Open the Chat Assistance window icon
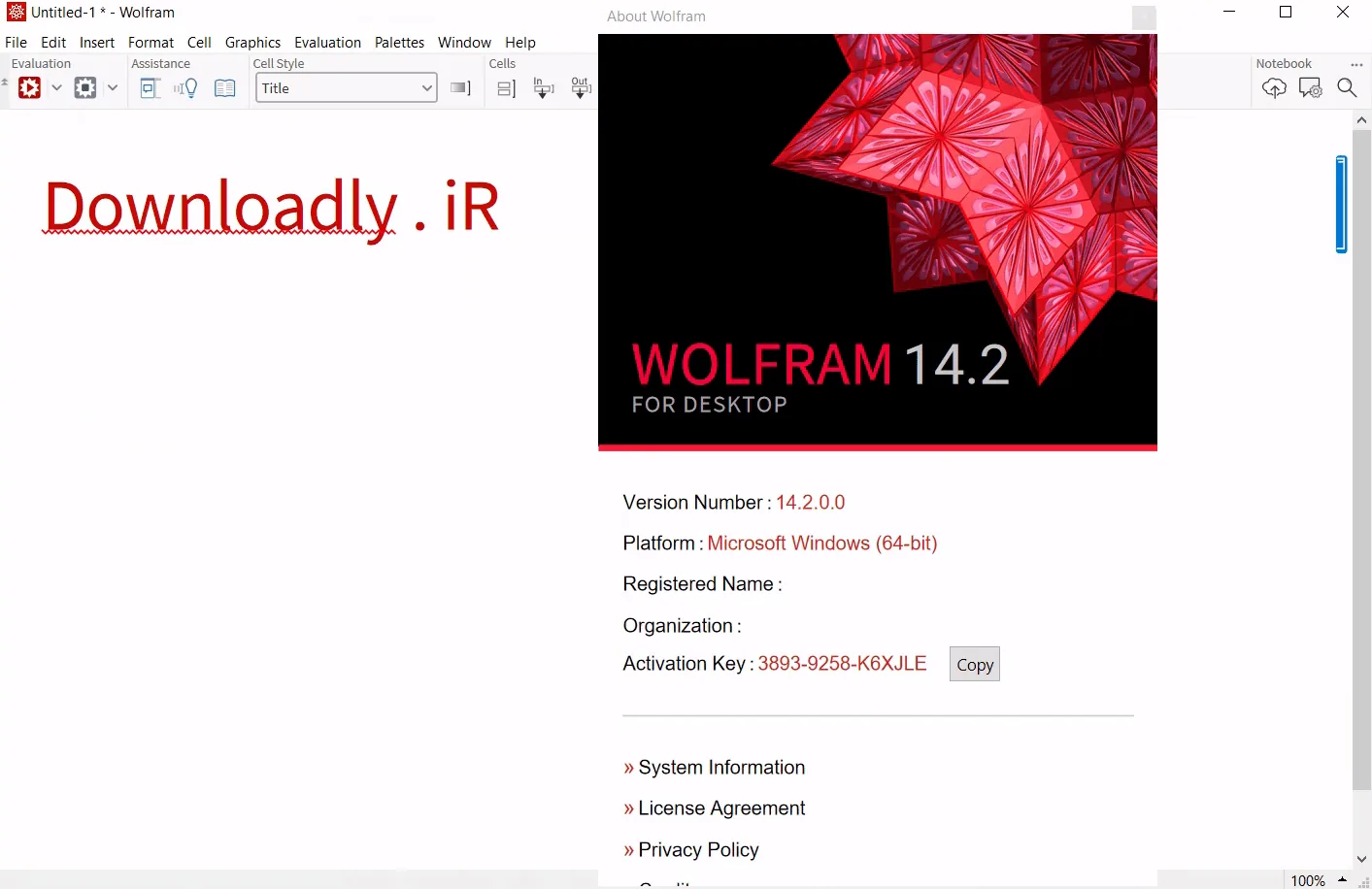Viewport: 1372px width, 889px height. point(150,88)
